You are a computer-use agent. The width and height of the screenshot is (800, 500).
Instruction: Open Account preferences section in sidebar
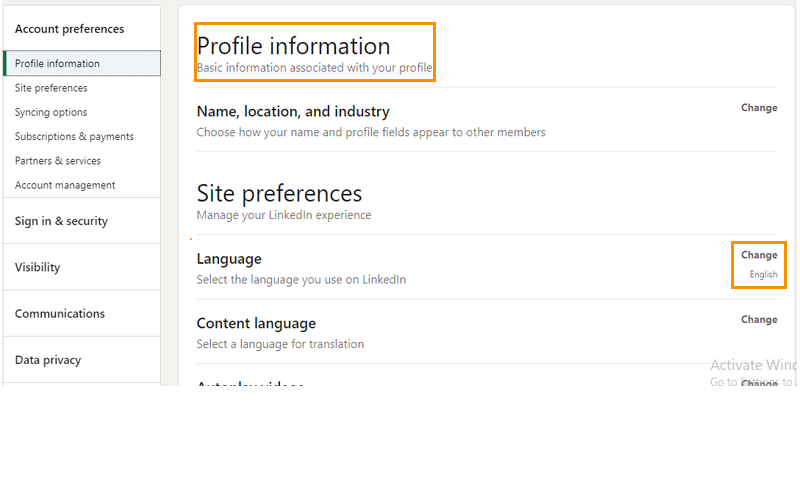(x=69, y=29)
